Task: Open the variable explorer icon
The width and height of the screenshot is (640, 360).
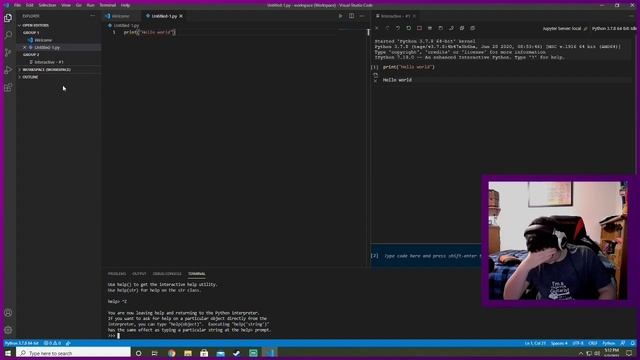Action: (x=430, y=28)
